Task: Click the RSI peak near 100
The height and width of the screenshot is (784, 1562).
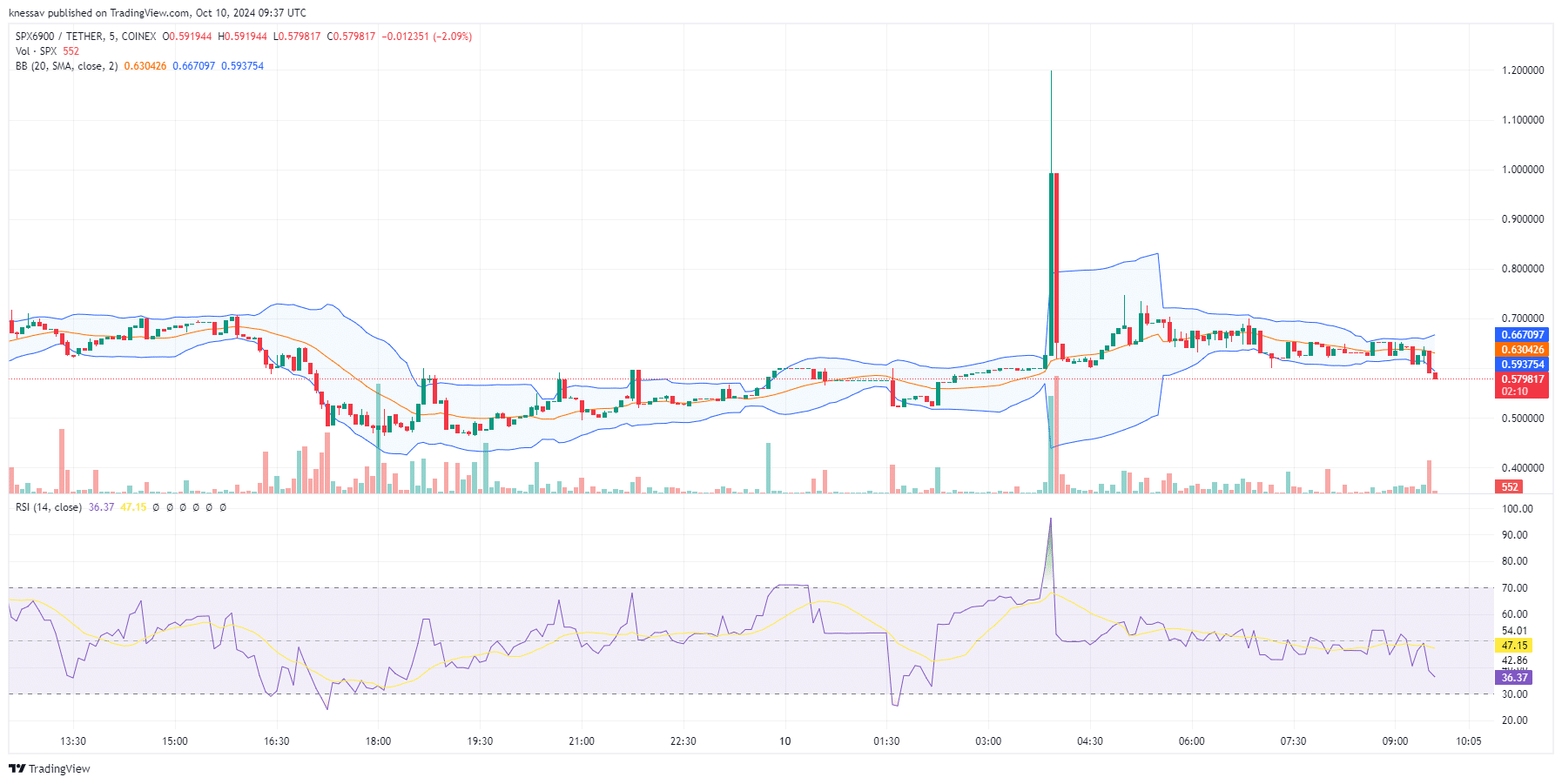Action: [x=1051, y=519]
